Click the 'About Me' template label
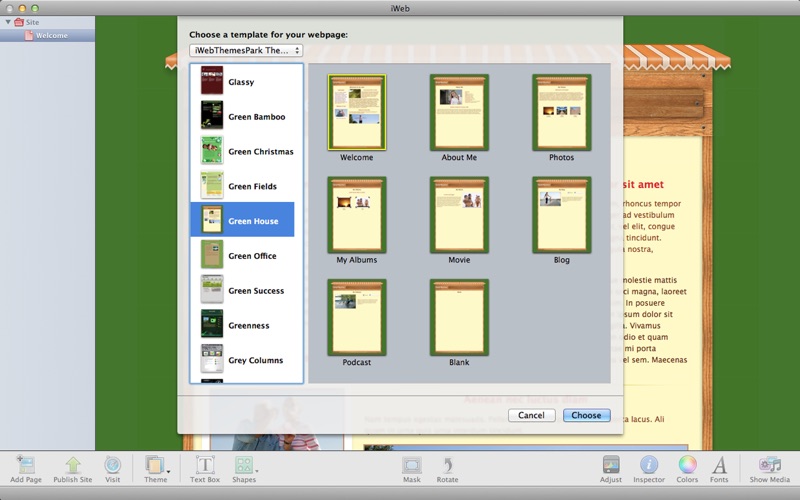Screen dimensions: 800x500 [x=459, y=158]
